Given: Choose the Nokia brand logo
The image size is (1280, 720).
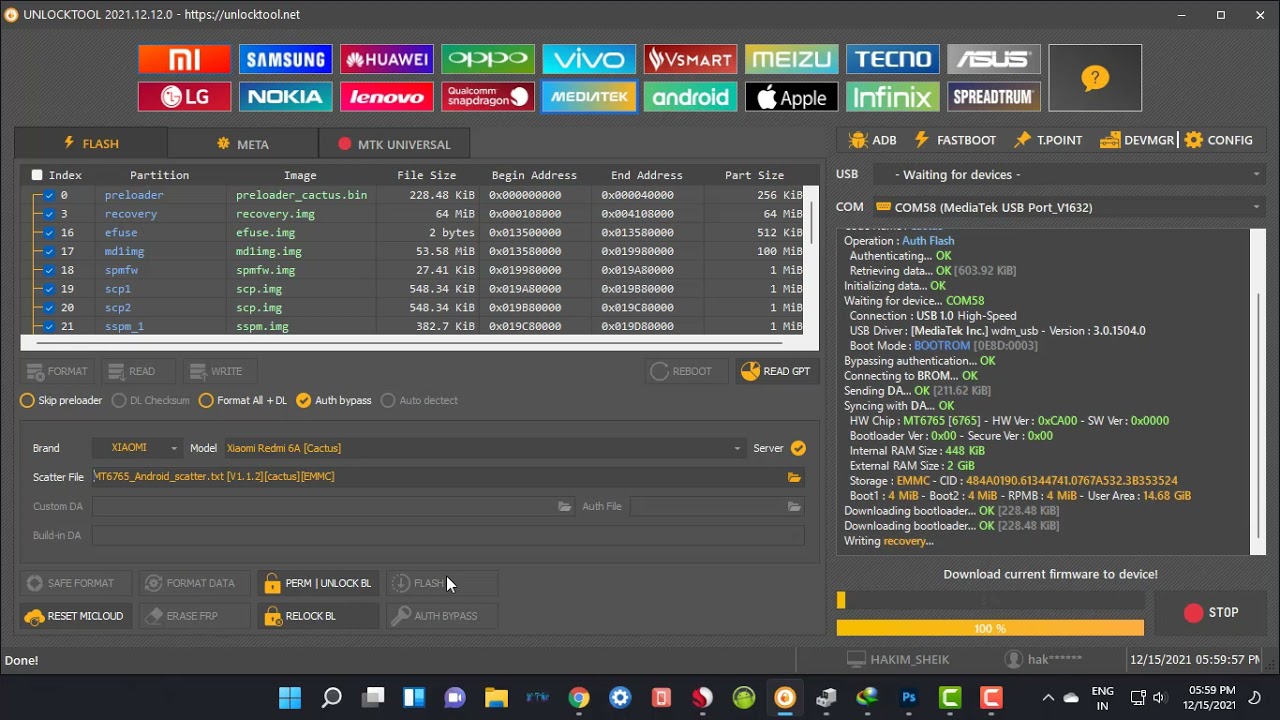Looking at the screenshot, I should point(285,97).
